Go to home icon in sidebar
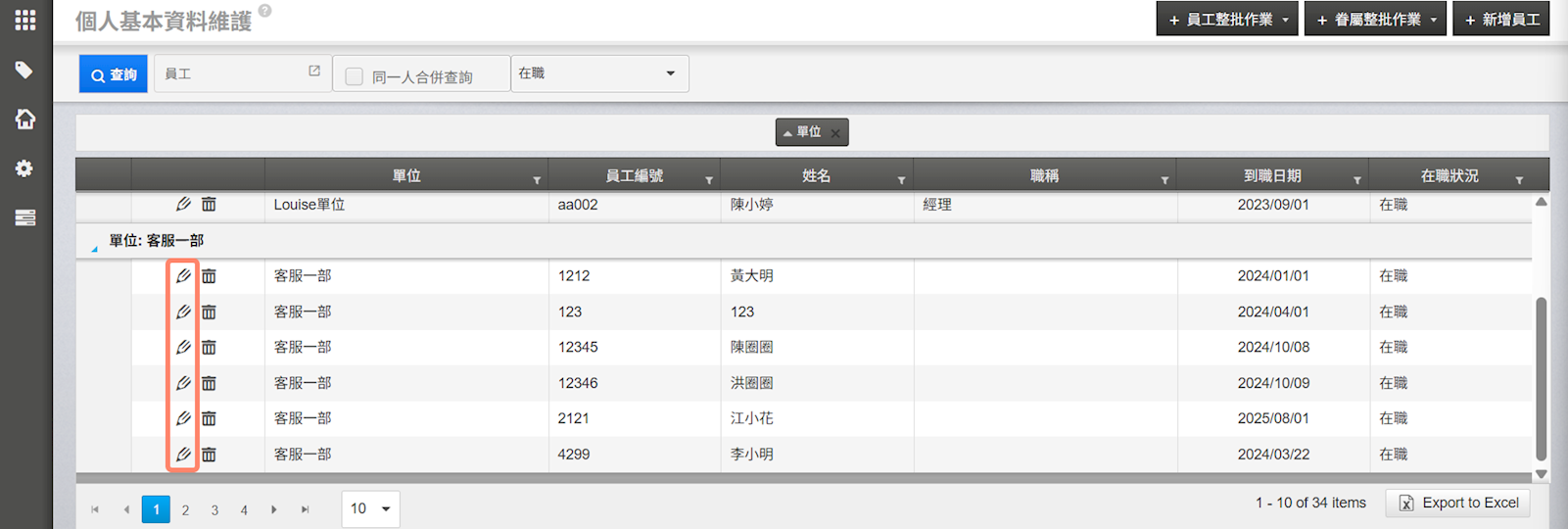1568x529 pixels. point(25,120)
